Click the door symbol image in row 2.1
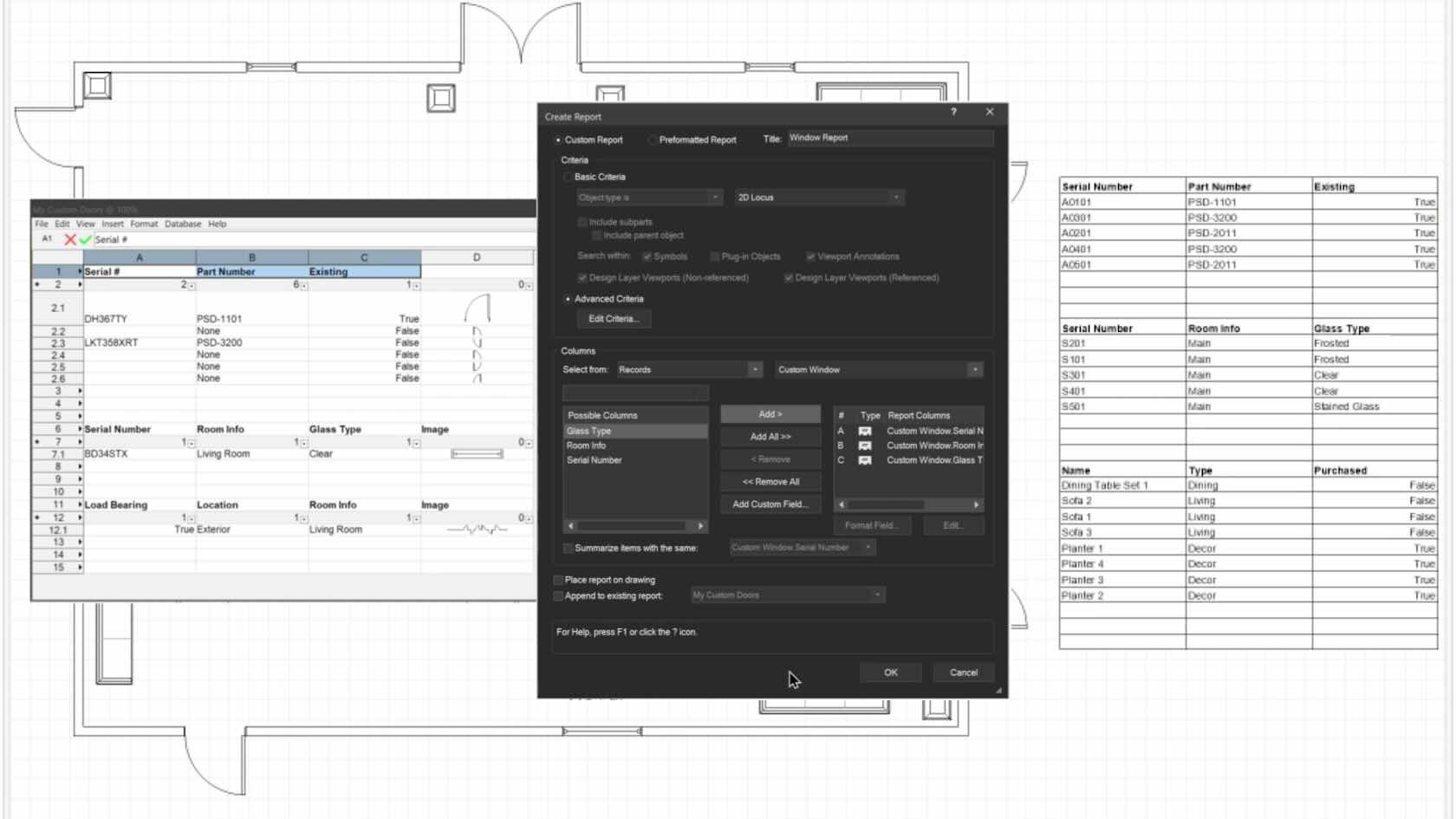The width and height of the screenshot is (1456, 819). tap(478, 309)
